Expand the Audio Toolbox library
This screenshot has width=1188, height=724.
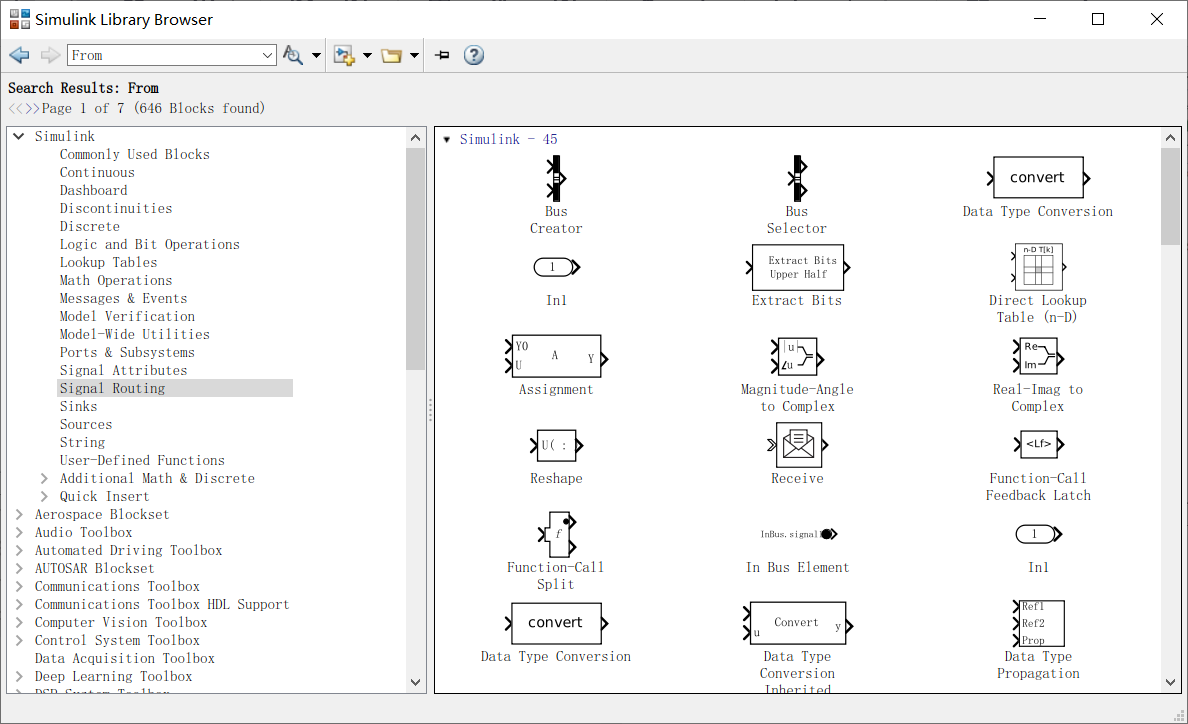(x=19, y=532)
